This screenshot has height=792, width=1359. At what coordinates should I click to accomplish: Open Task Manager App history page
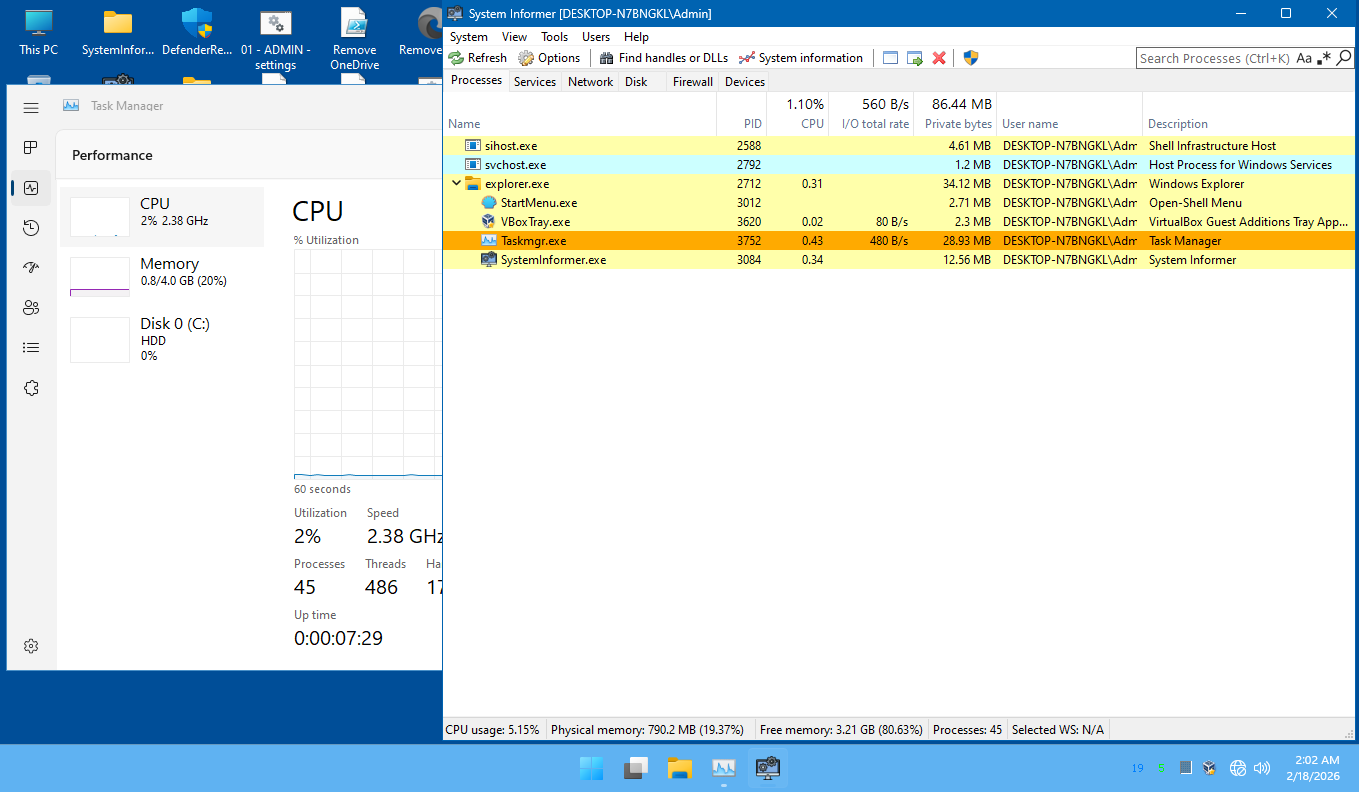(x=31, y=228)
